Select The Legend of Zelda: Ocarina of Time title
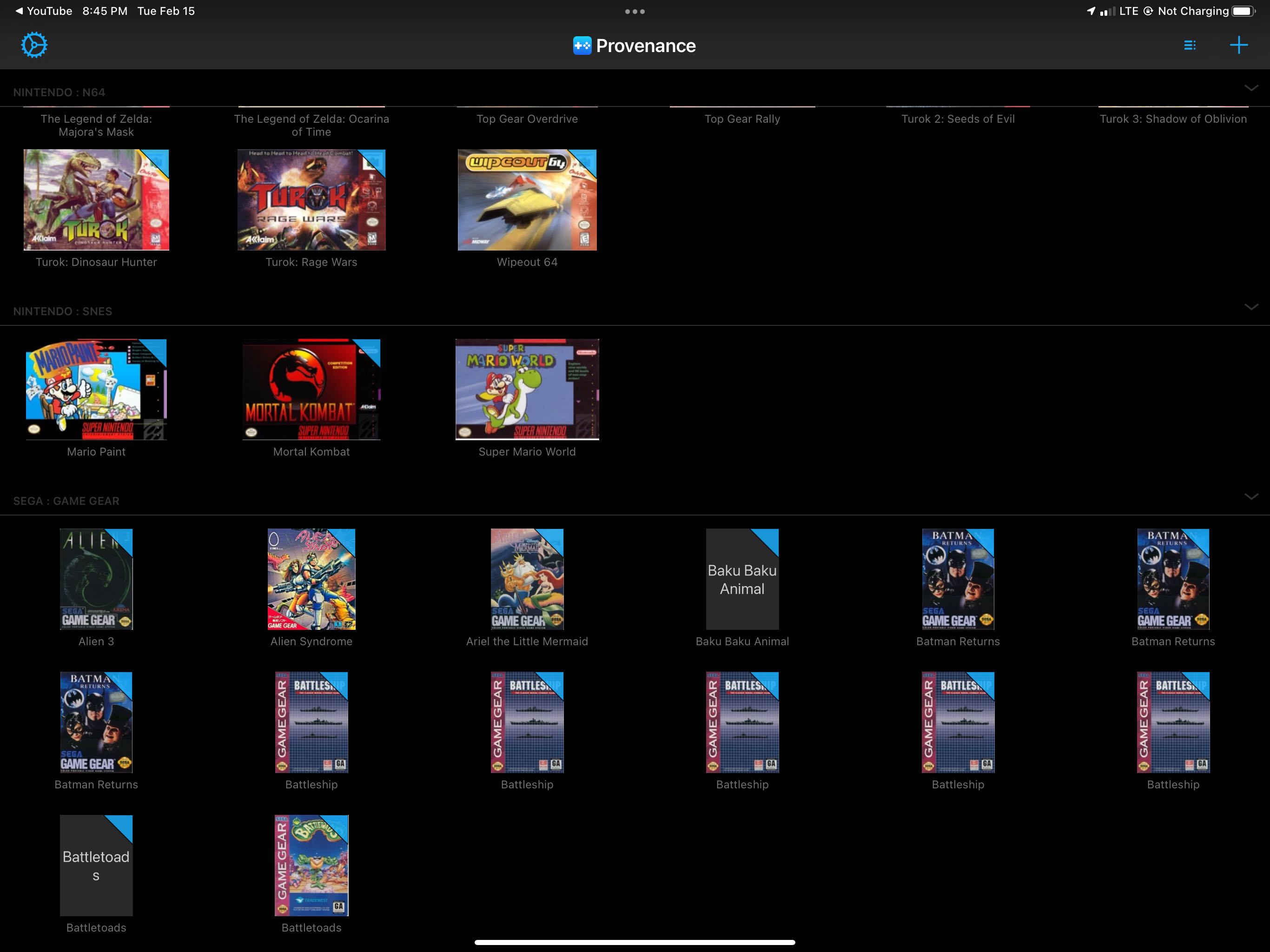This screenshot has width=1270, height=952. coord(312,125)
